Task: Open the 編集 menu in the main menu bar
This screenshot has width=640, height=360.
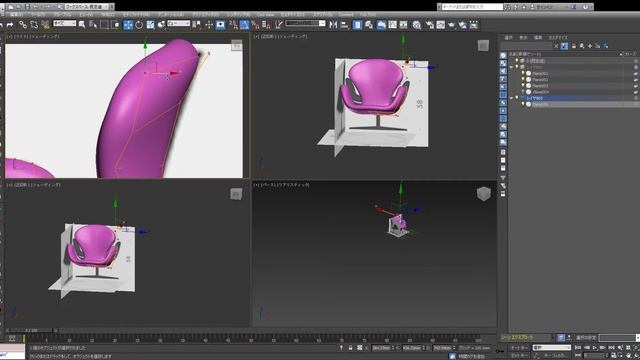Action: [17, 15]
